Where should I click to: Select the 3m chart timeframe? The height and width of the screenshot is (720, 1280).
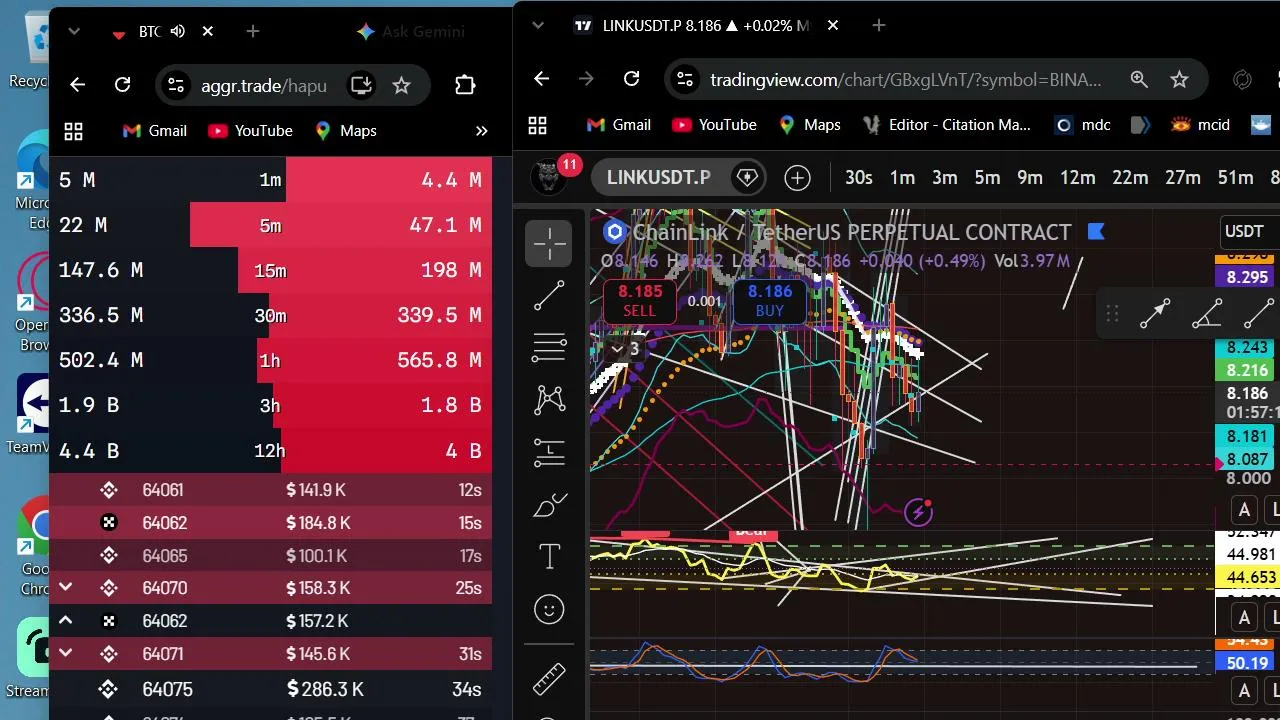(x=945, y=178)
